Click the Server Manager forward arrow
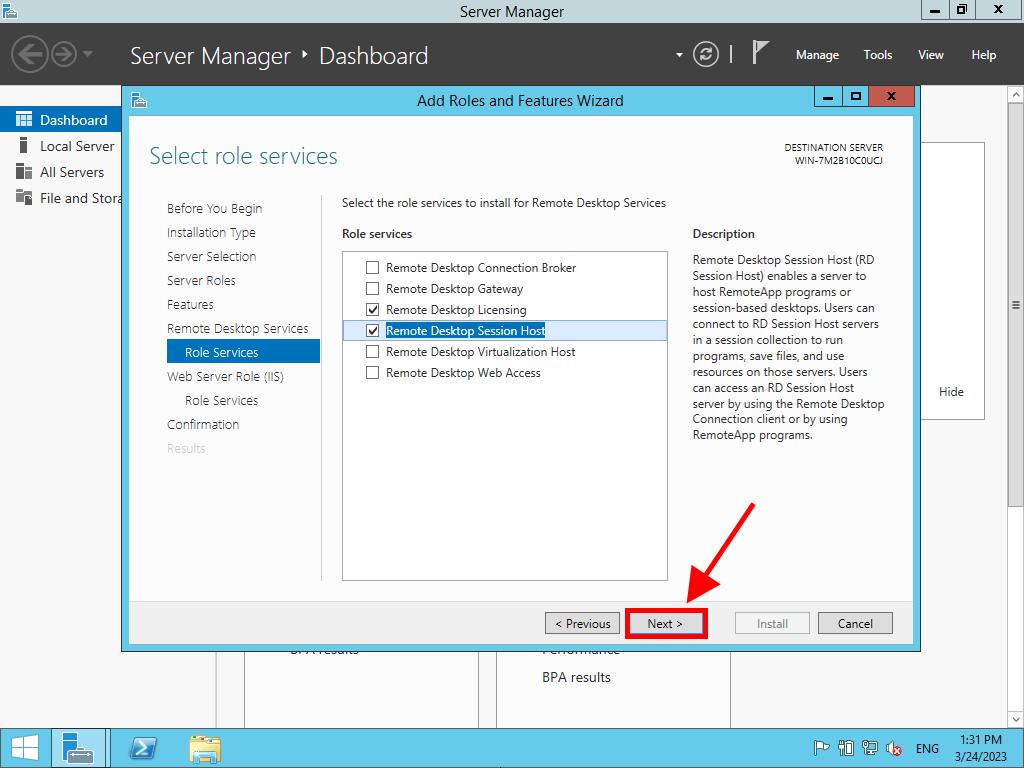Screen dimensions: 1024x768 [x=64, y=54]
